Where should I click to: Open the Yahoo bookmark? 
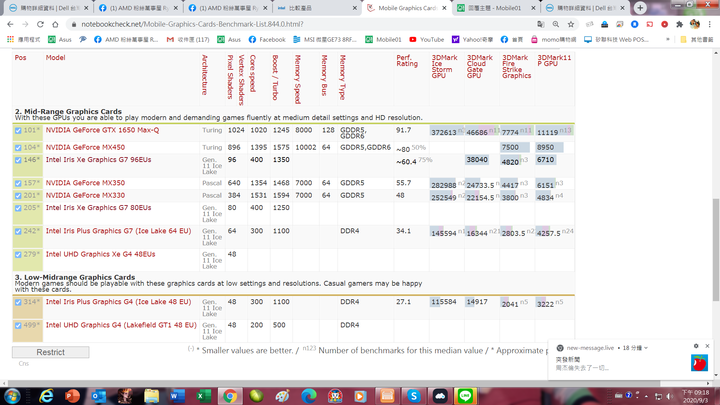(472, 39)
